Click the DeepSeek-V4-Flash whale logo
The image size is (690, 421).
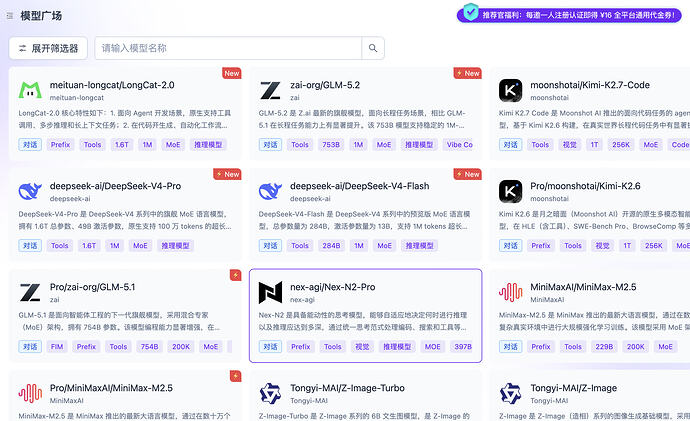[270, 191]
